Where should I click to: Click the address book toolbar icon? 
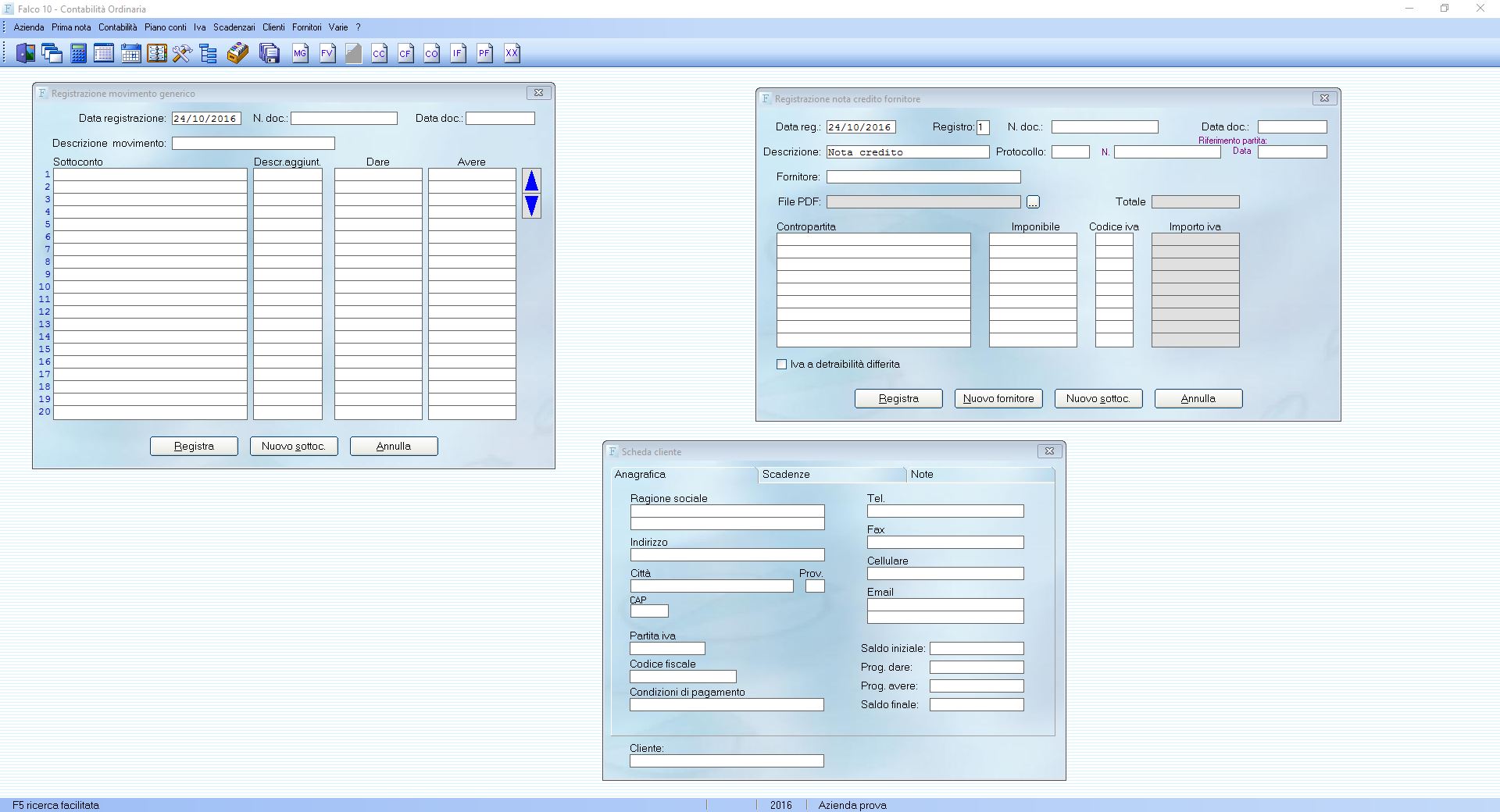tap(157, 53)
